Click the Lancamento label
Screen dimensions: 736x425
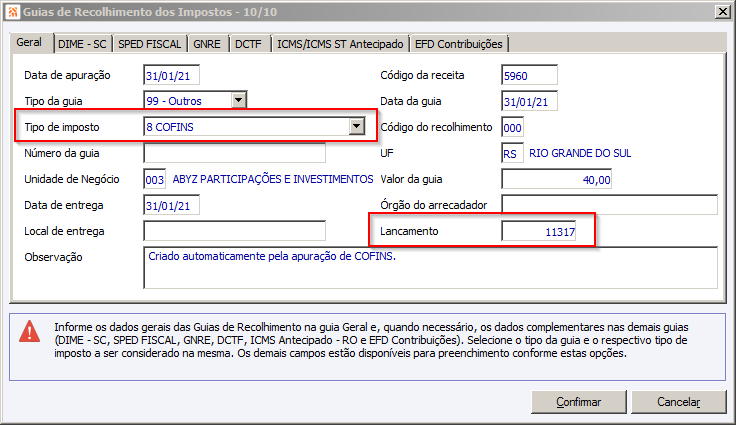coord(409,231)
